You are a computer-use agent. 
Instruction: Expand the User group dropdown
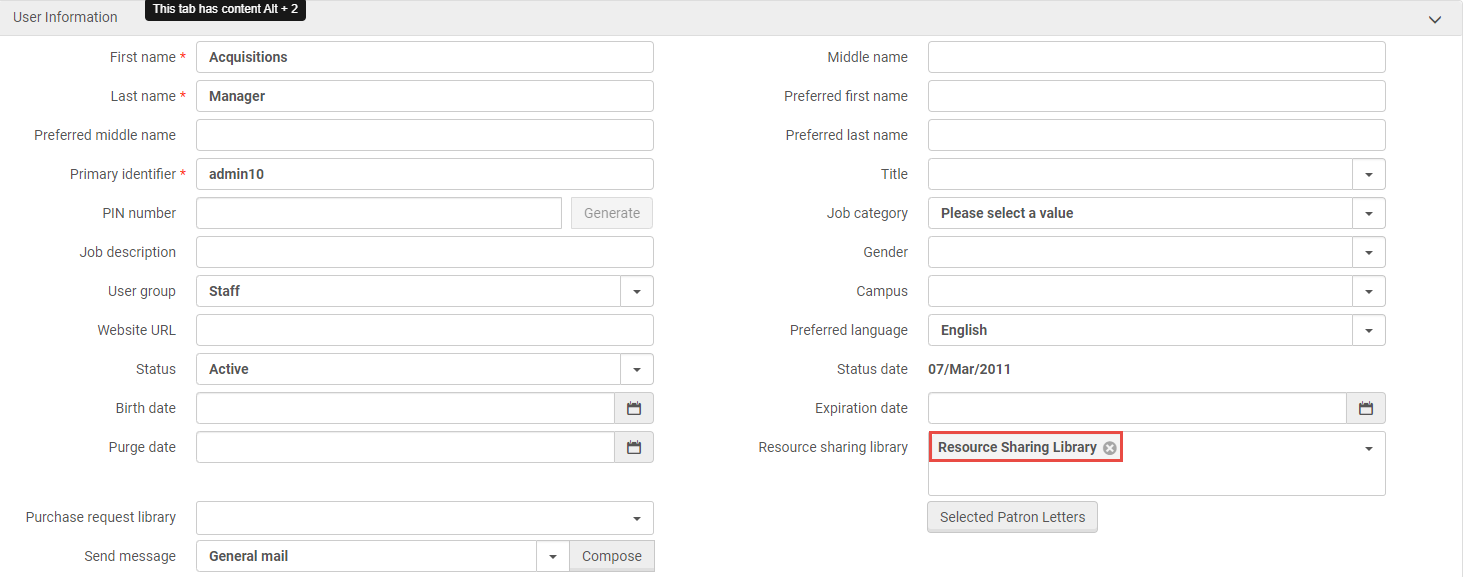[636, 291]
